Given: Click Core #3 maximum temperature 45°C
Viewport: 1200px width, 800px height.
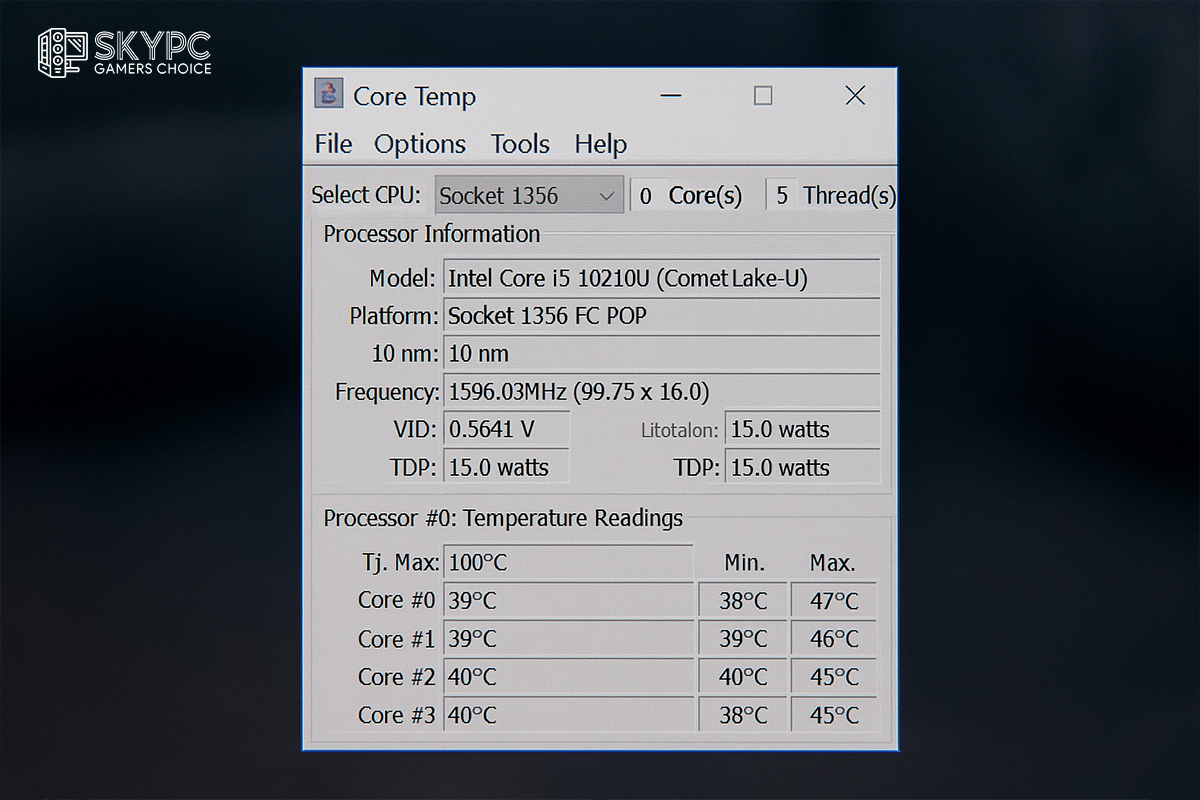Looking at the screenshot, I should coord(834,714).
